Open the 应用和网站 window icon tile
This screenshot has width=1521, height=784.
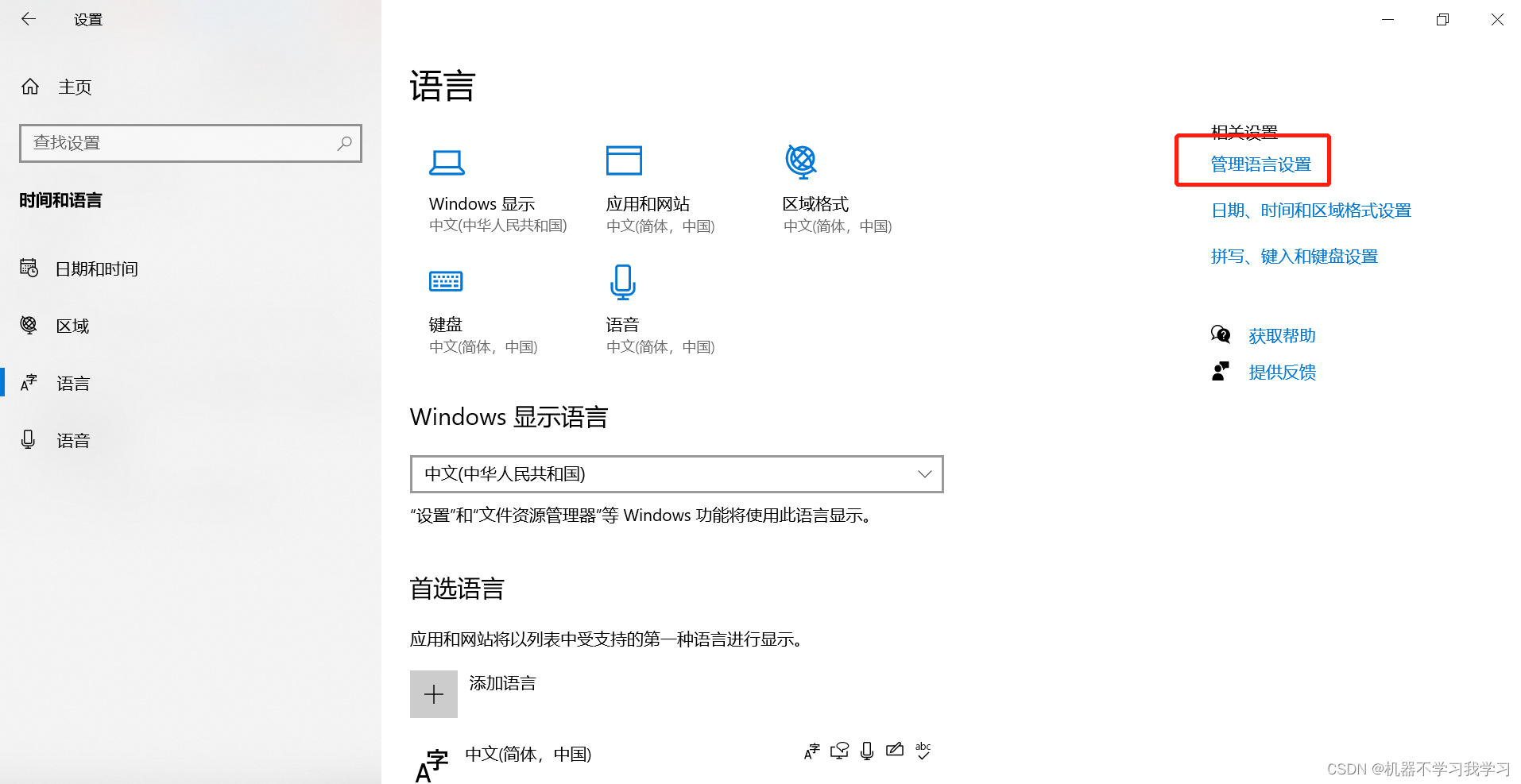624,160
